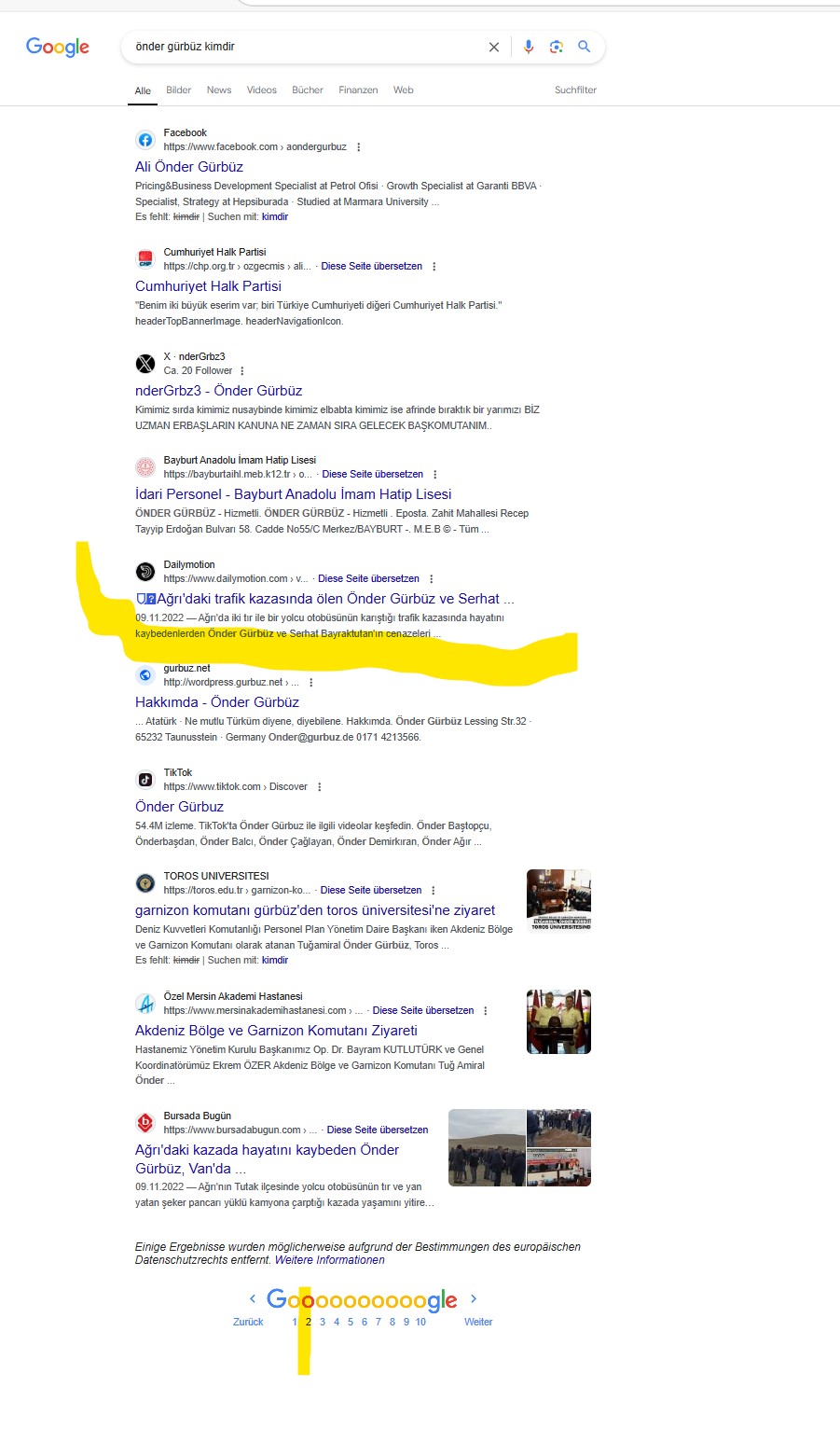The image size is (840, 1456).
Task: Click the Bayburt Anadolu İmam Hatip favicon
Action: pyautogui.click(x=145, y=467)
